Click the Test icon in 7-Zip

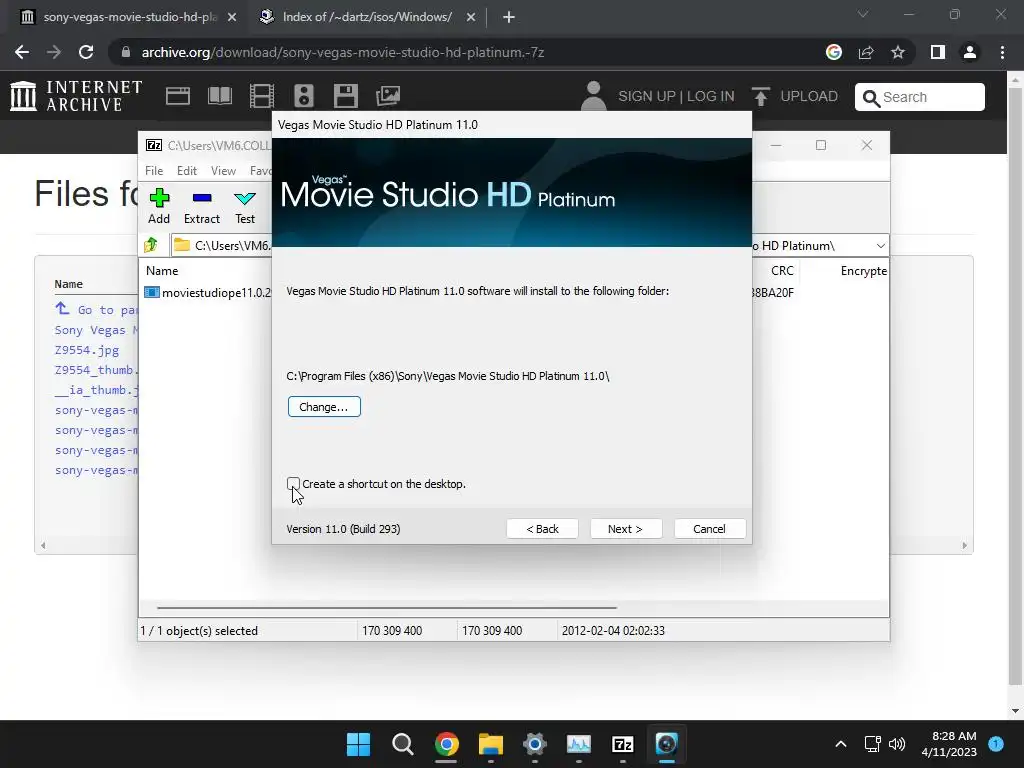pyautogui.click(x=245, y=206)
